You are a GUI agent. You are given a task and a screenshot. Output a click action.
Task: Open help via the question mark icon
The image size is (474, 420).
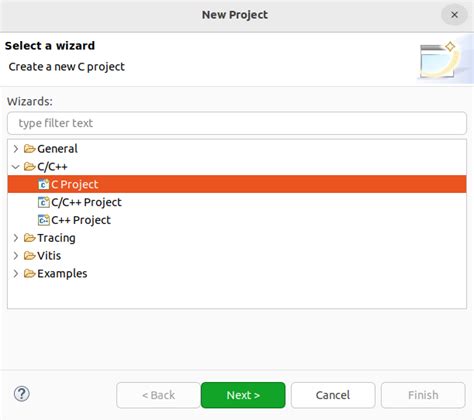click(x=22, y=394)
